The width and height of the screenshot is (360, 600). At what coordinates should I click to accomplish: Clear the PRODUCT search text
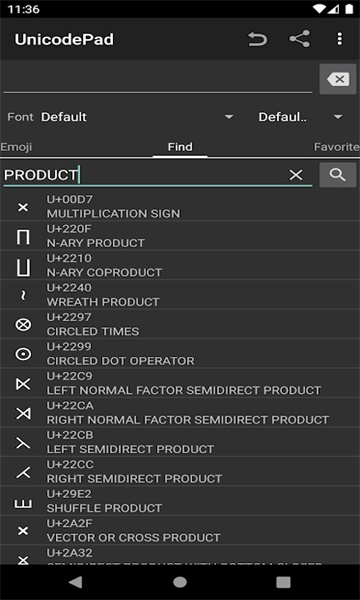pyautogui.click(x=296, y=175)
